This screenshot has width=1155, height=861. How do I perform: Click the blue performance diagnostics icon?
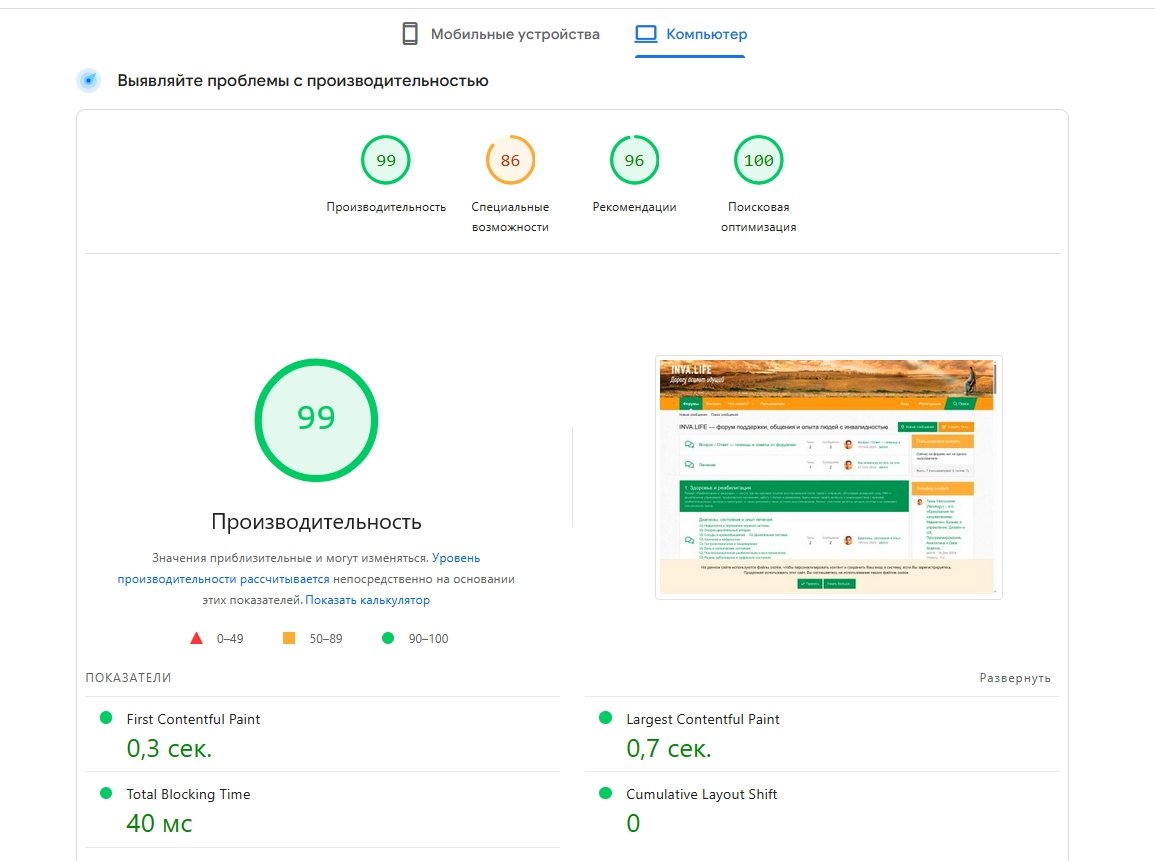89,81
